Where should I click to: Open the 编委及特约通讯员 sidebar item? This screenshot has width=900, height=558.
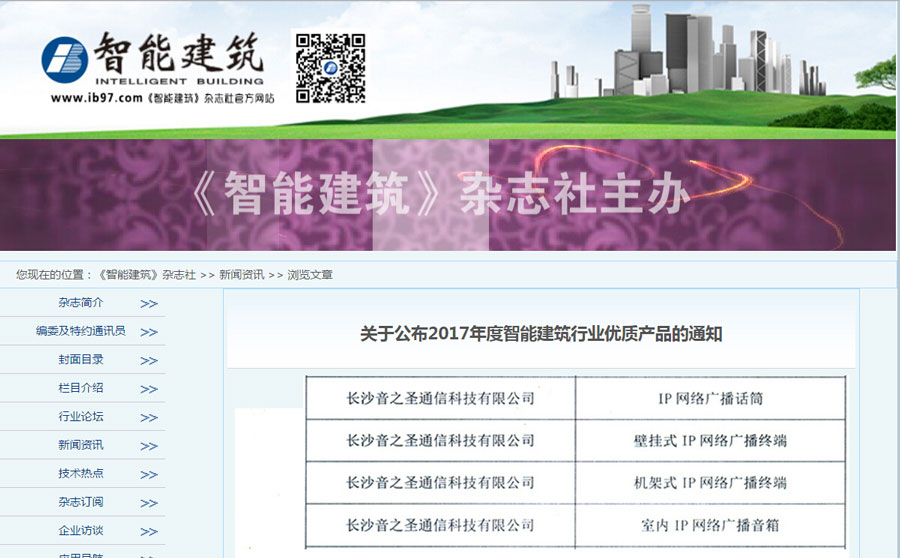(x=80, y=331)
